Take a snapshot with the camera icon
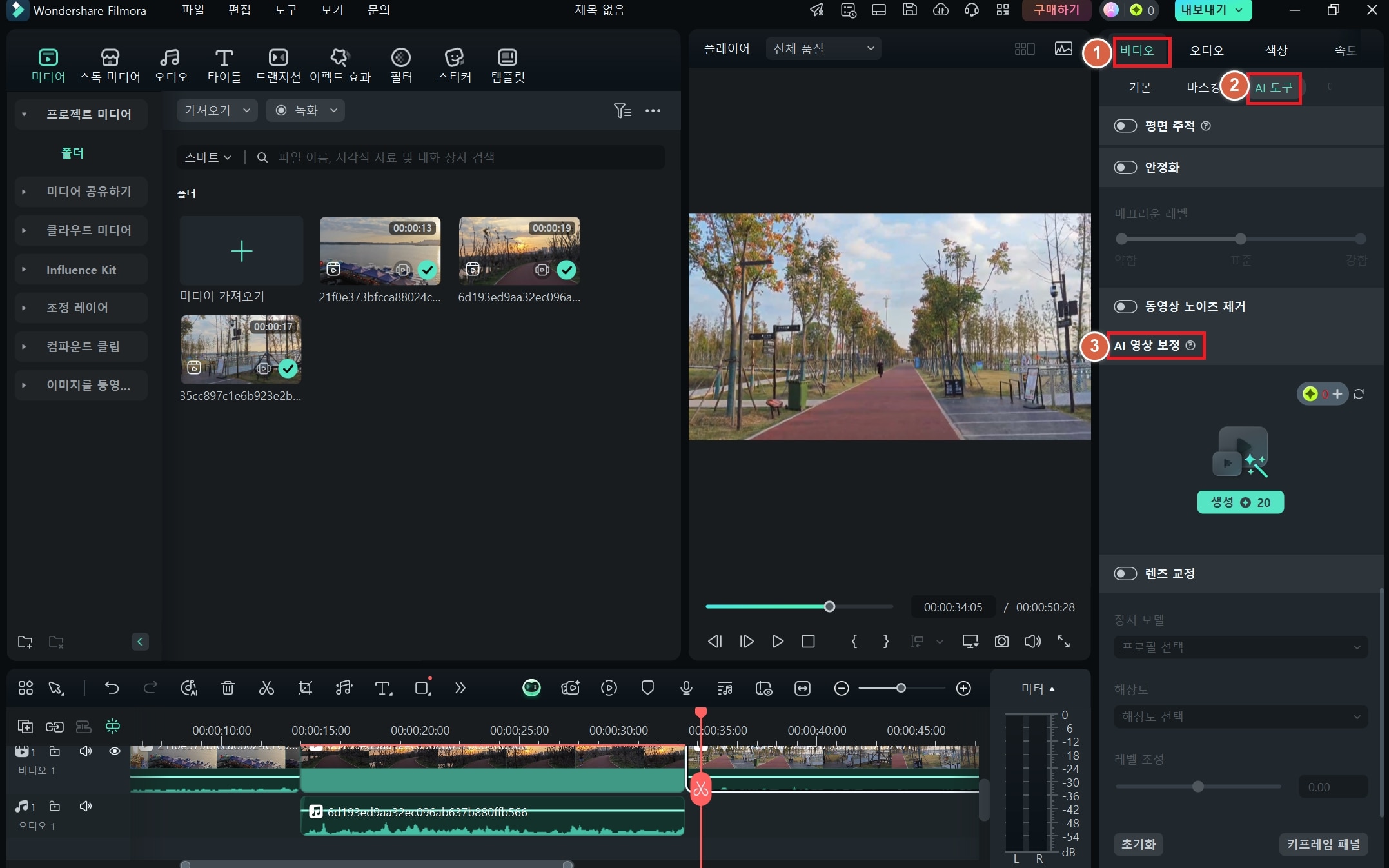The width and height of the screenshot is (1389, 868). (x=1001, y=641)
